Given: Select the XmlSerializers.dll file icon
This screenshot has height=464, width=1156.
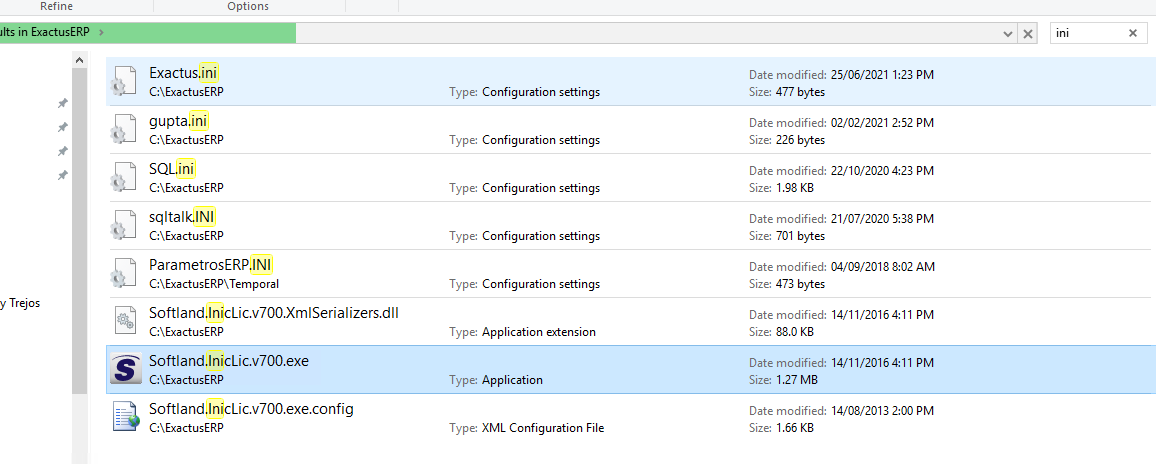Looking at the screenshot, I should [x=123, y=322].
